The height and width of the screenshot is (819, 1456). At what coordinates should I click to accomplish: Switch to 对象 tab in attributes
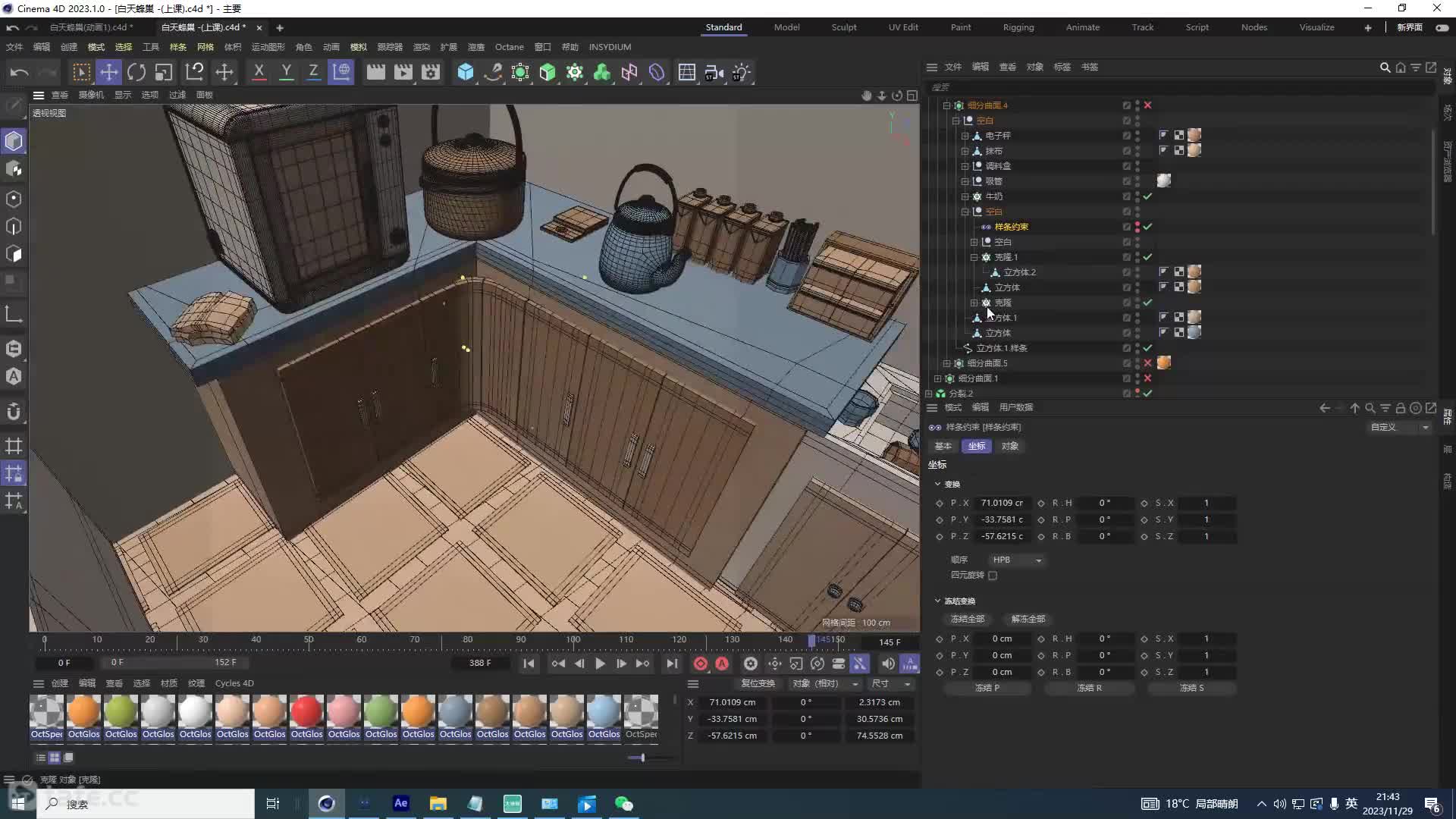pos(1009,446)
